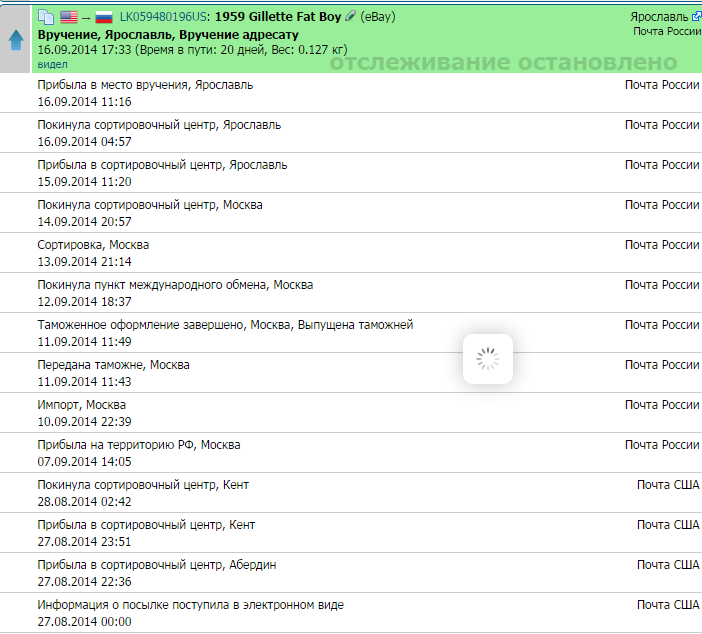Screen dimensions: 702x634
Task: Click the copy tracking number icon
Action: coord(46,17)
